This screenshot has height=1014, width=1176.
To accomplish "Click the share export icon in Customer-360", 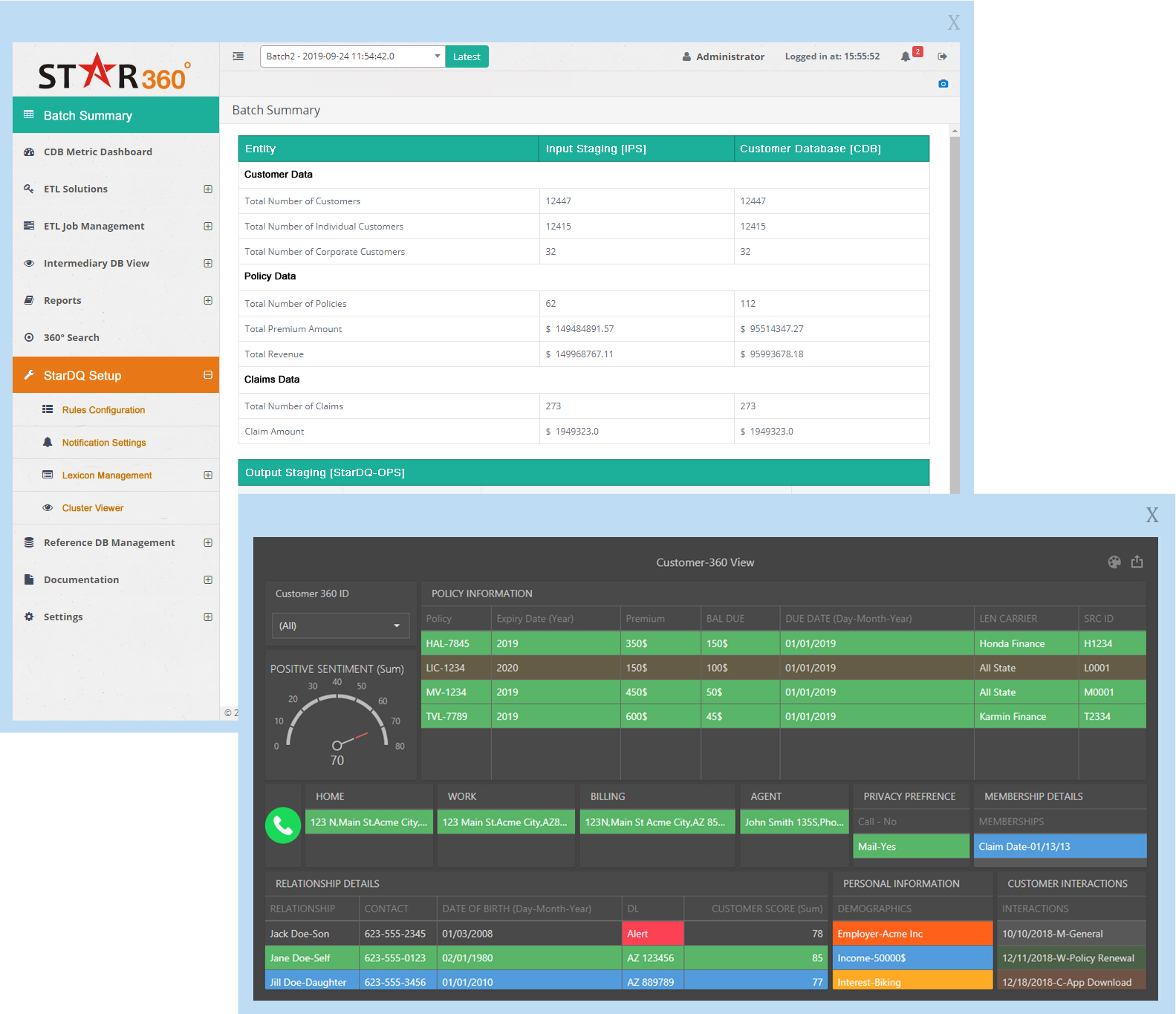I will point(1137,562).
